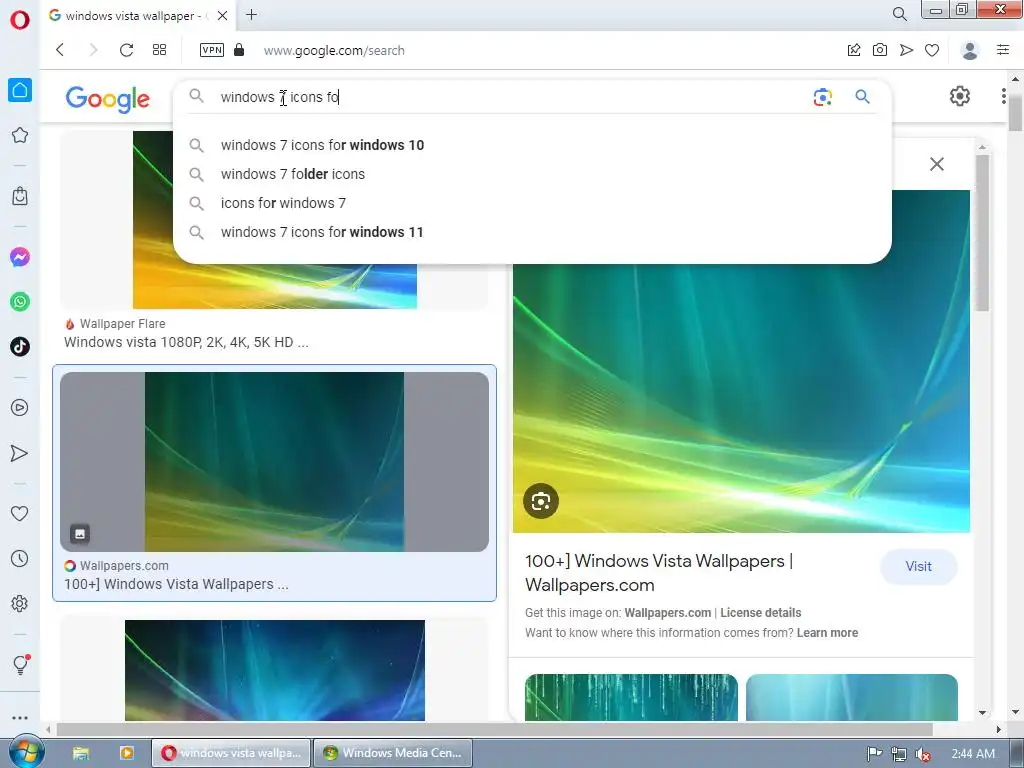Open related teal streaks thumbnail in preview
The image size is (1024, 768).
tap(631, 697)
